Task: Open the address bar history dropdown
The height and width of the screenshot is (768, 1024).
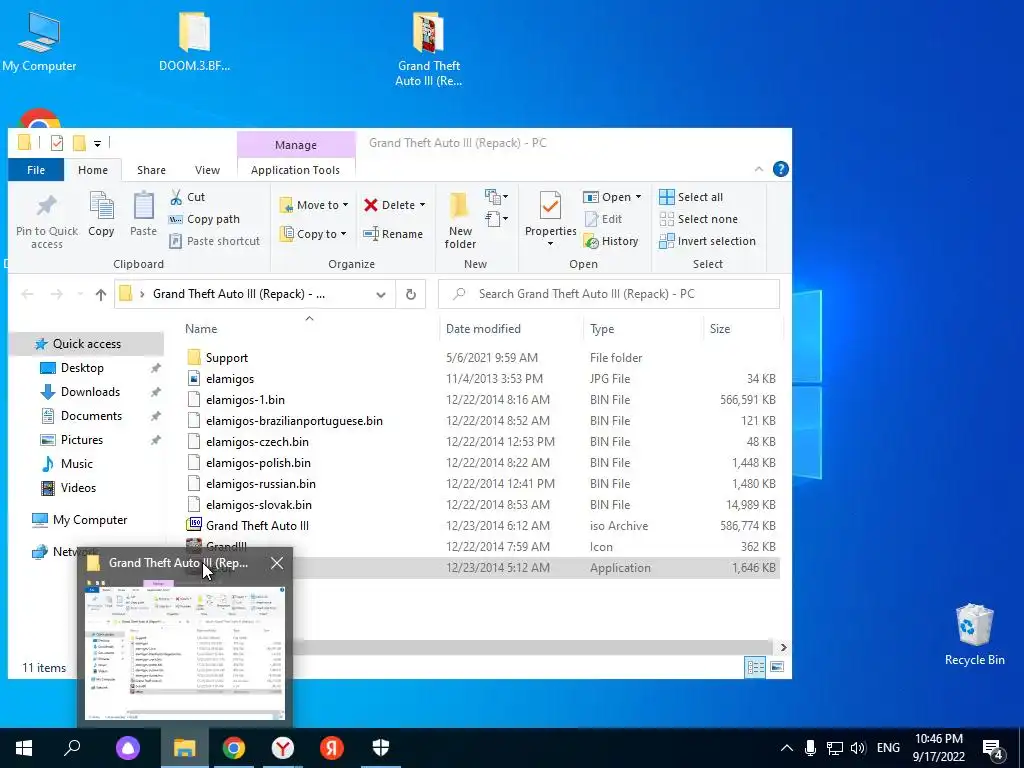Action: [x=381, y=295]
